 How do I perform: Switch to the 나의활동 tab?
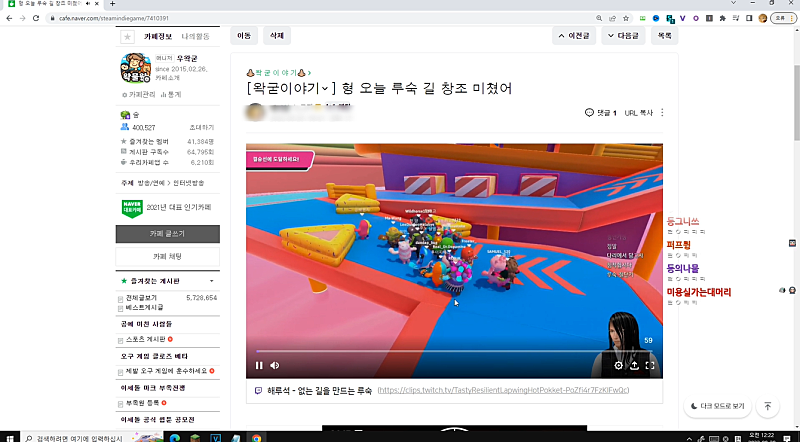(195, 37)
